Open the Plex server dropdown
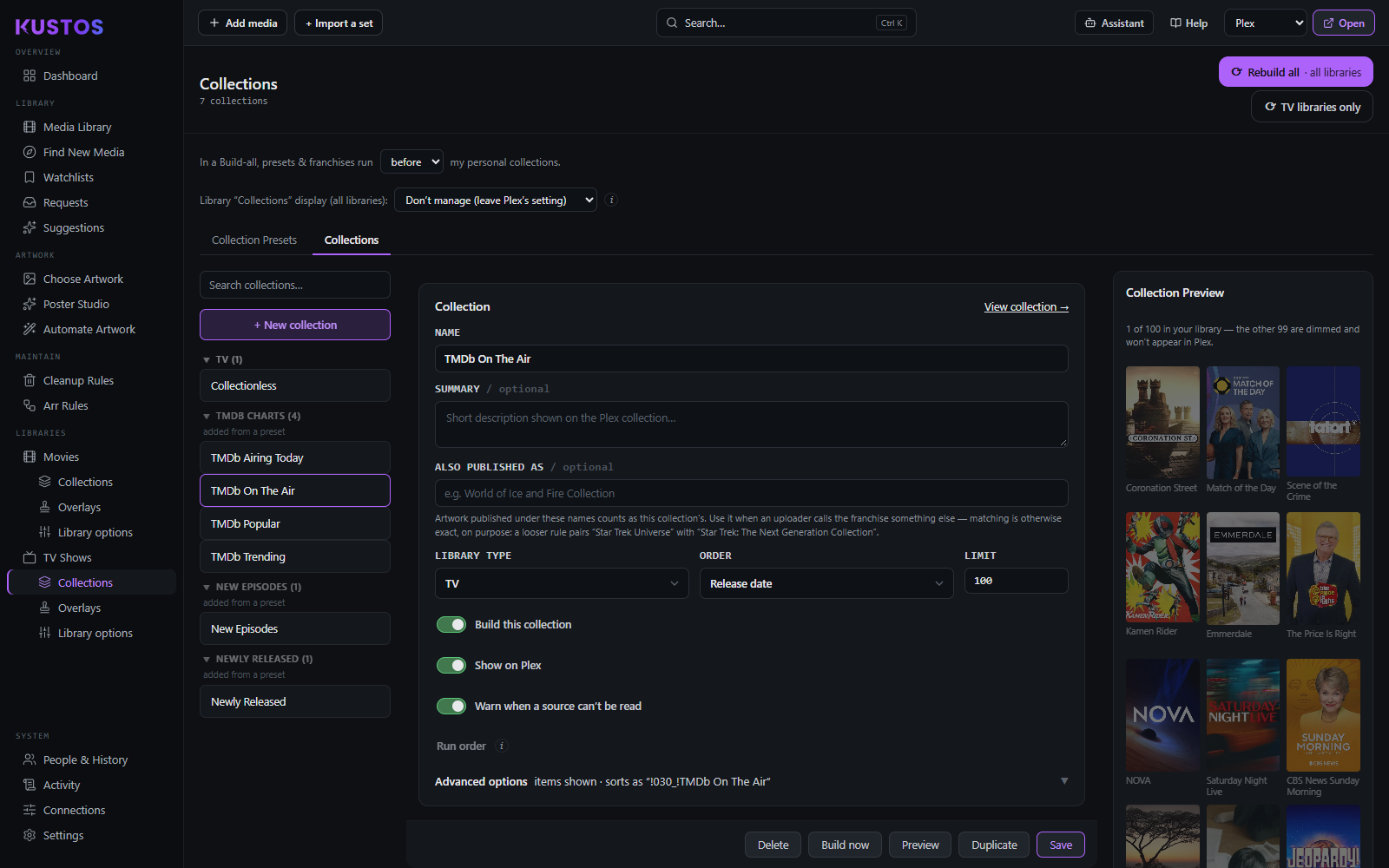This screenshot has height=868, width=1389. point(1266,23)
